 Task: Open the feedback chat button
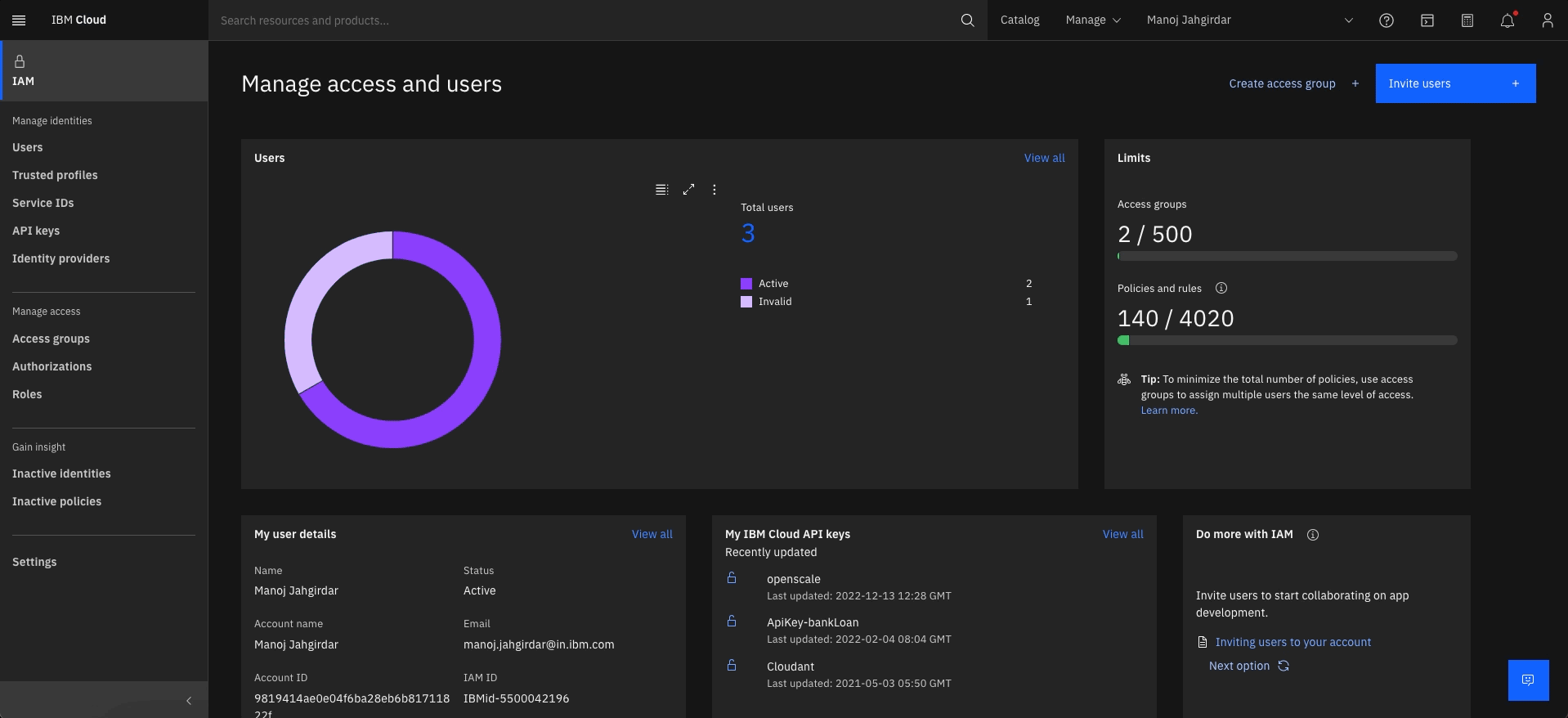(x=1528, y=680)
